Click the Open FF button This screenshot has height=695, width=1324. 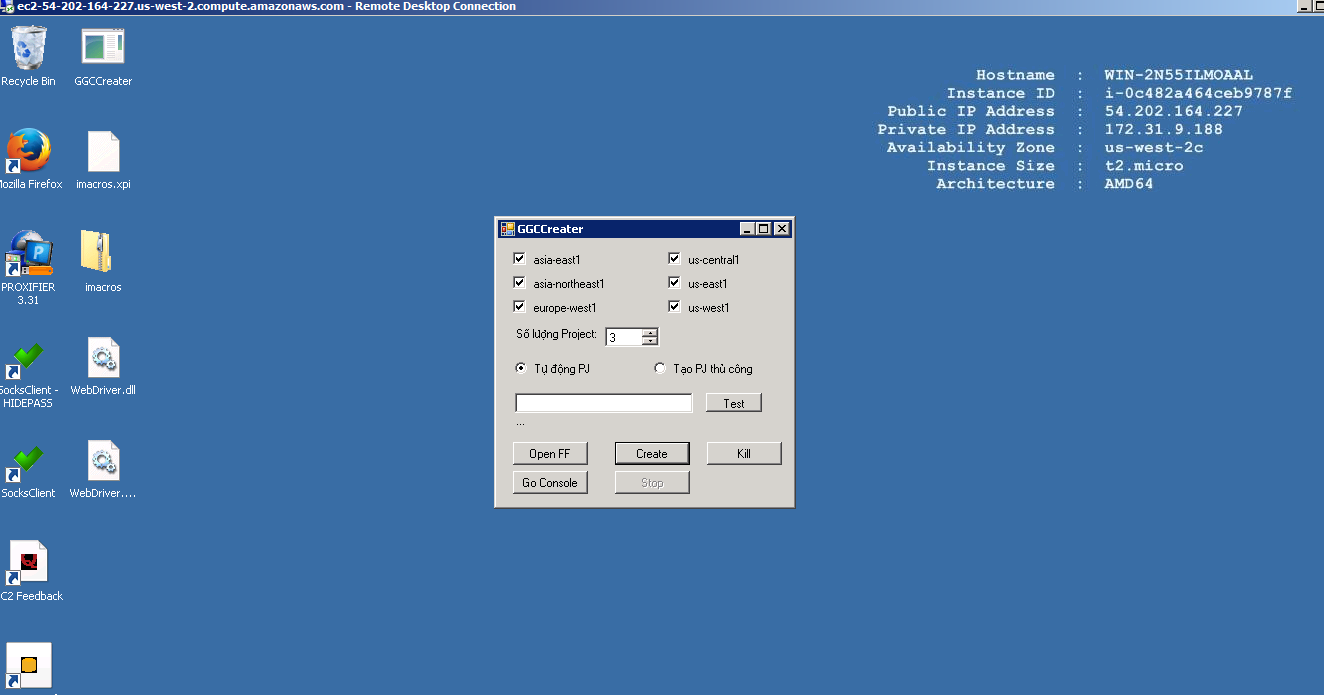coord(550,453)
